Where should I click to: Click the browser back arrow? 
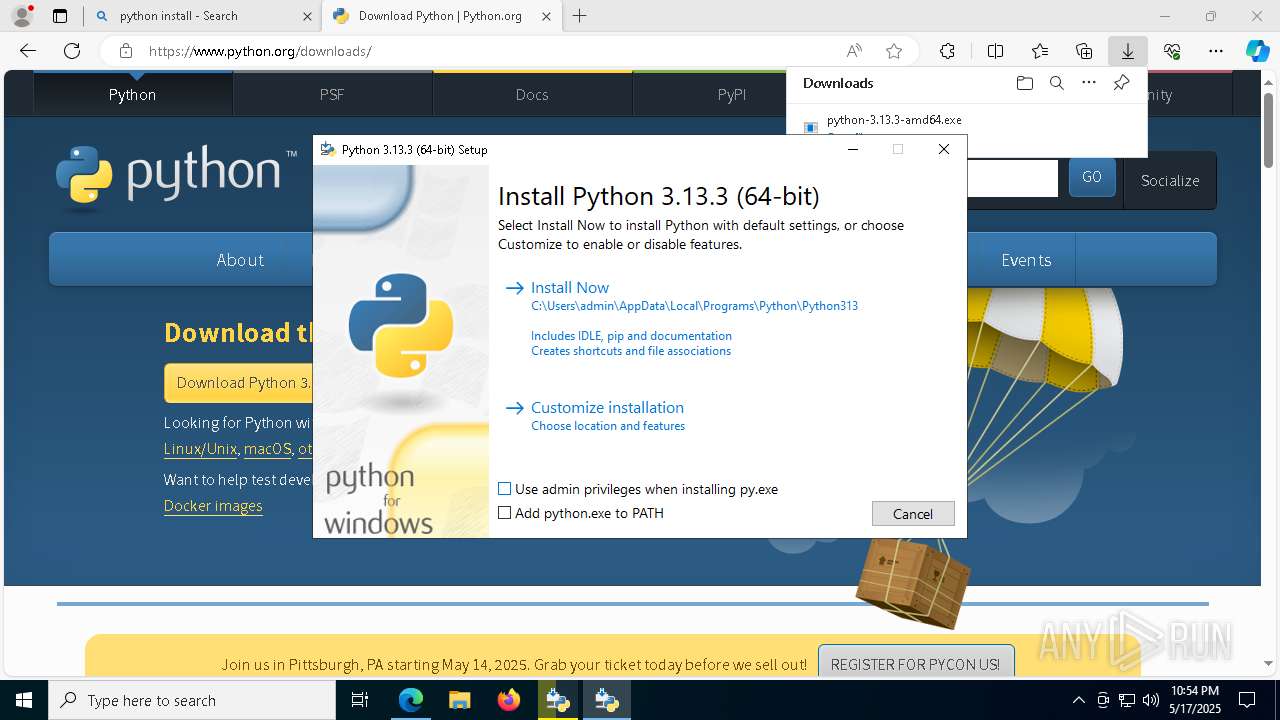tap(28, 51)
